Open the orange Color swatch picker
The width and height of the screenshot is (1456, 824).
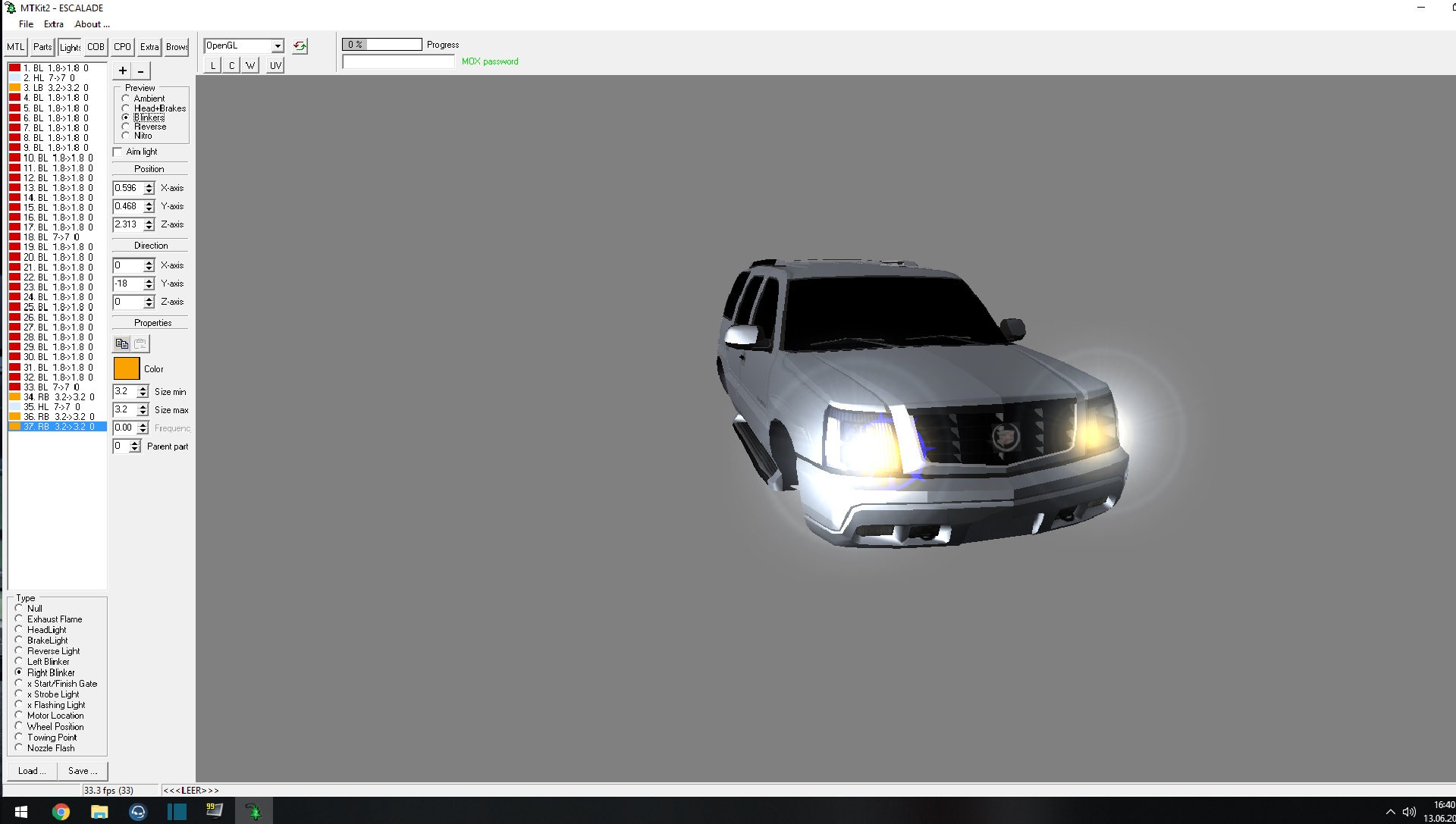coord(127,369)
